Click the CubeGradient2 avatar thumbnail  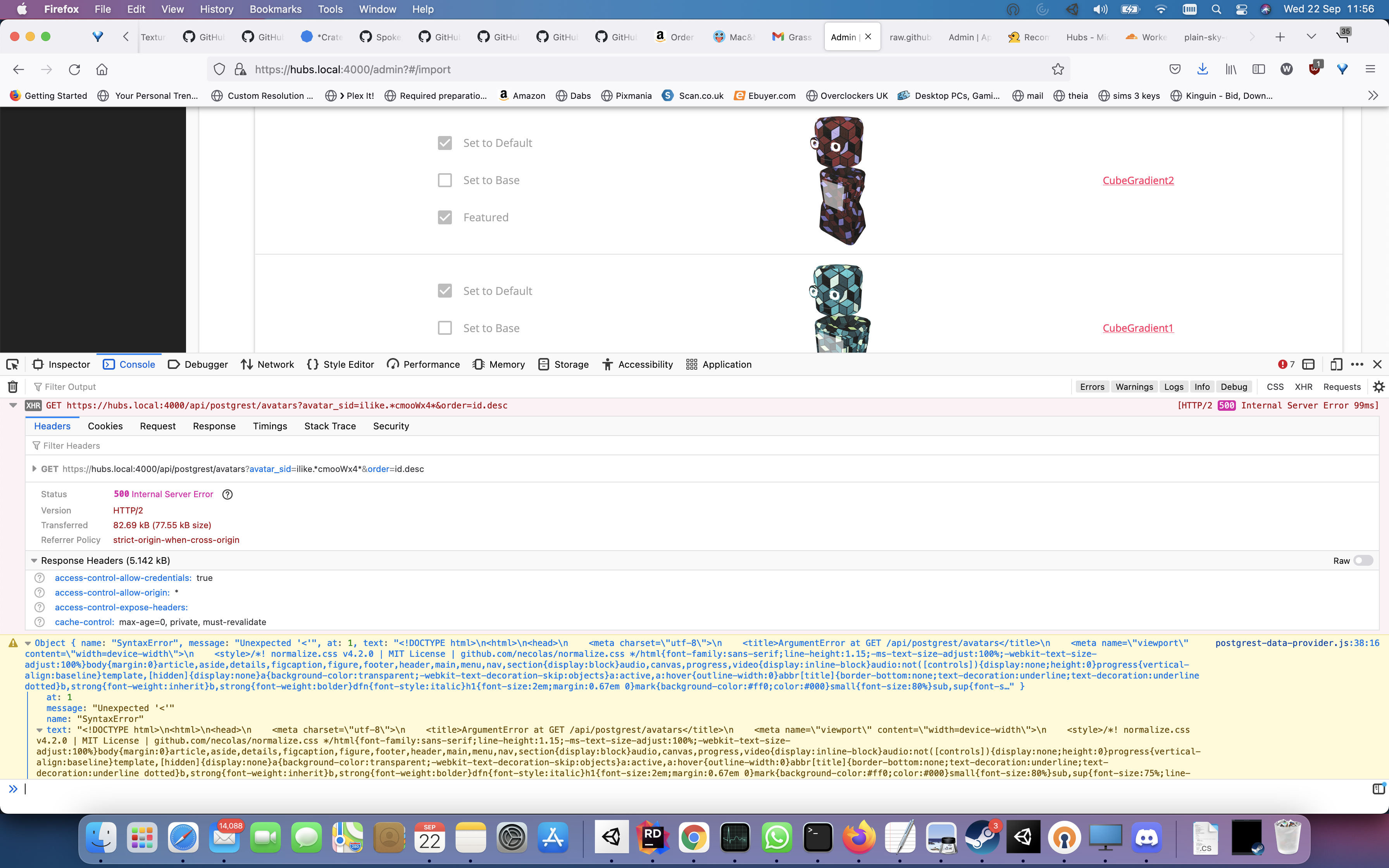[x=839, y=180]
